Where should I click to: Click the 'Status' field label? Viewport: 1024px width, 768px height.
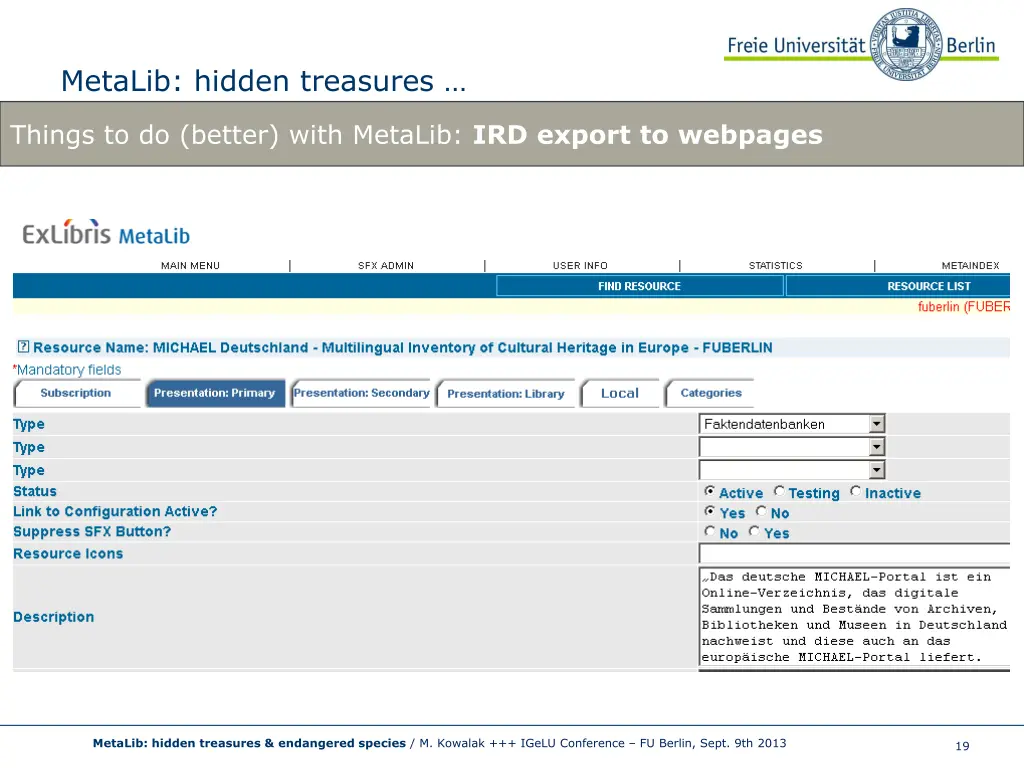35,491
